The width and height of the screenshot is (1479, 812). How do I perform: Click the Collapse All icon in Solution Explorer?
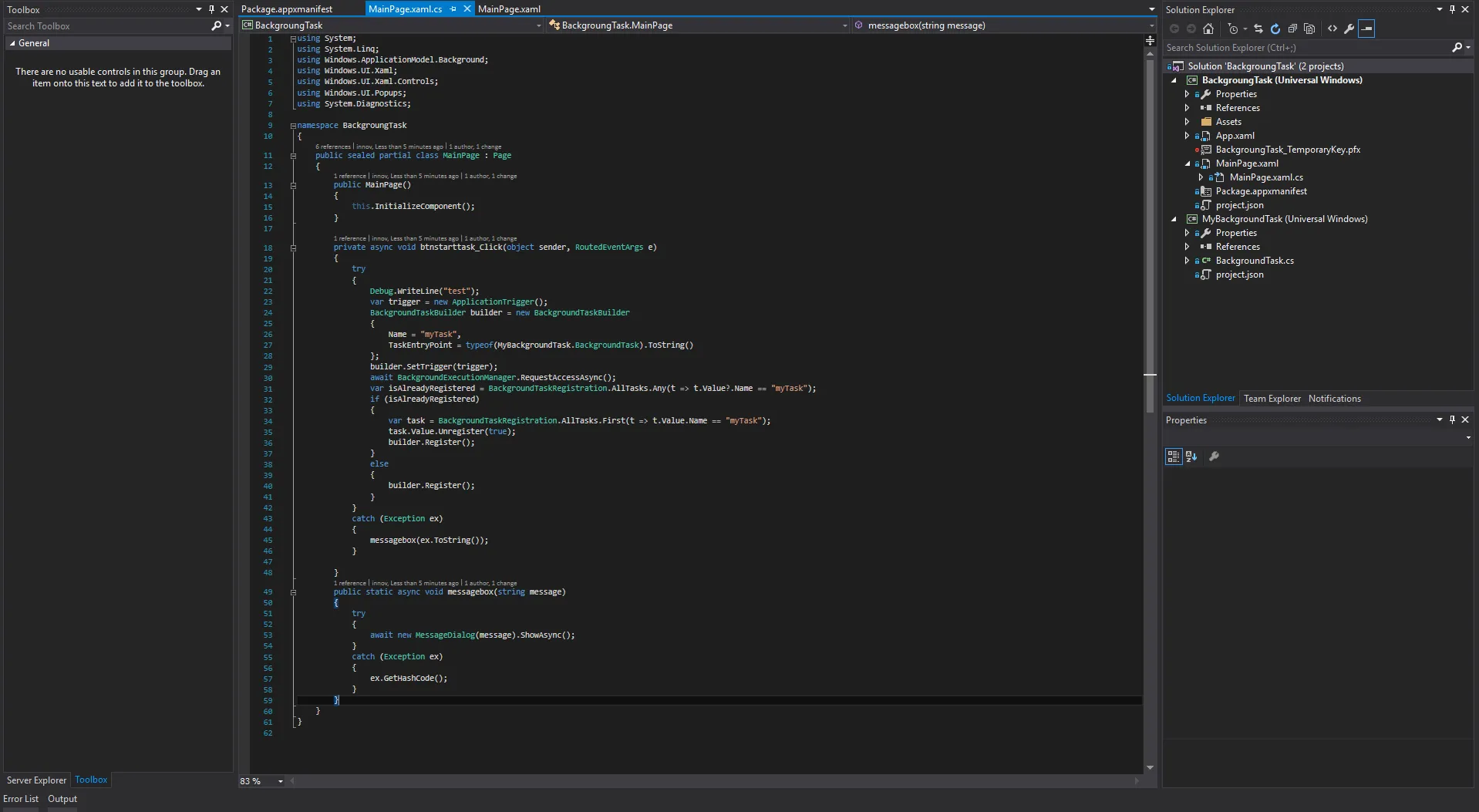(x=1292, y=29)
